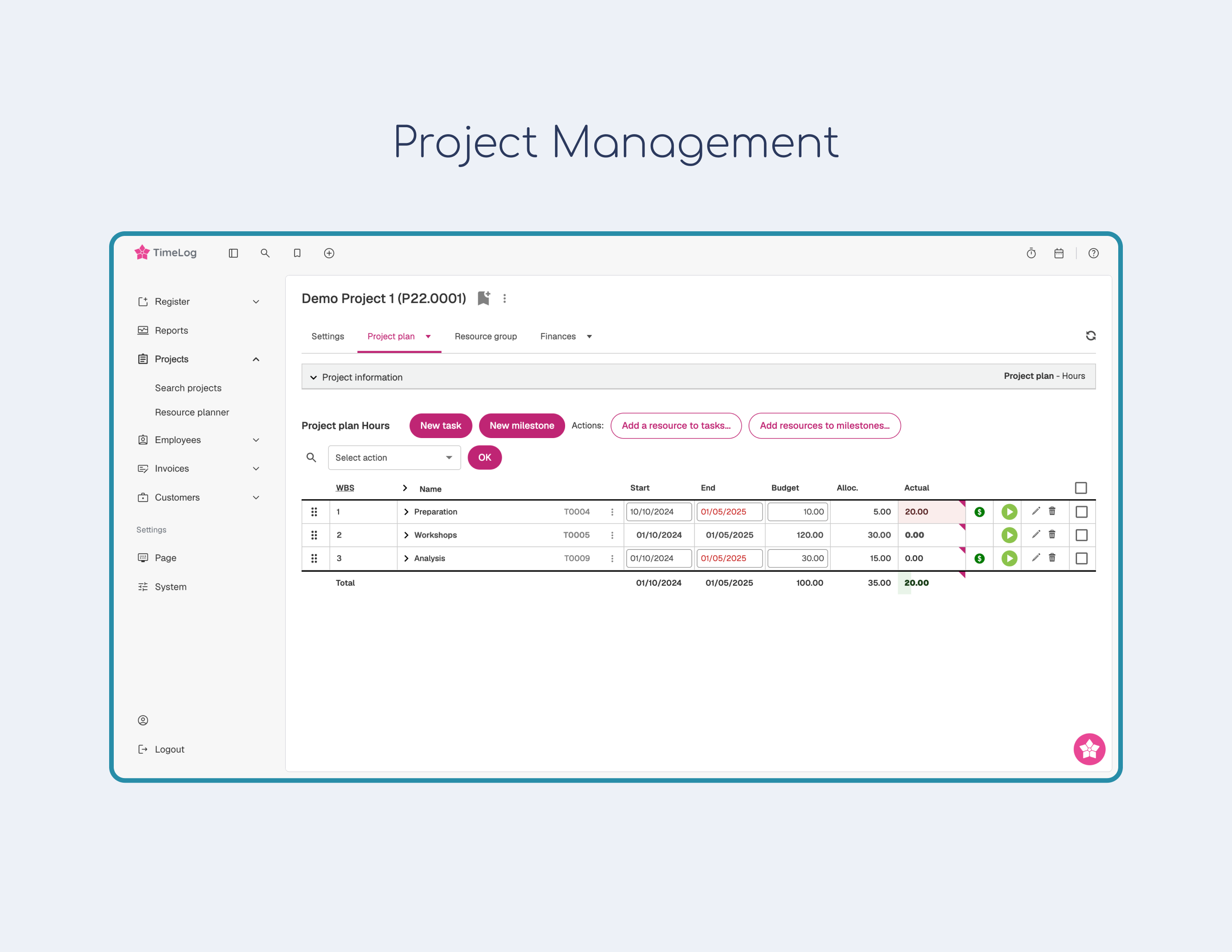The height and width of the screenshot is (952, 1232).
Task: Switch to the Resource group tab
Action: coord(485,336)
